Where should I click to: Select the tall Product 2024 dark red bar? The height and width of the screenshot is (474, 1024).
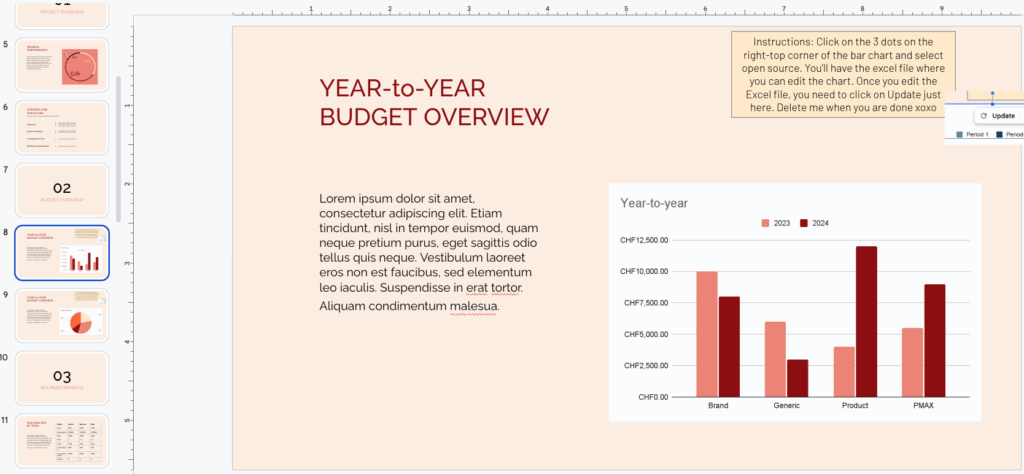(x=867, y=322)
